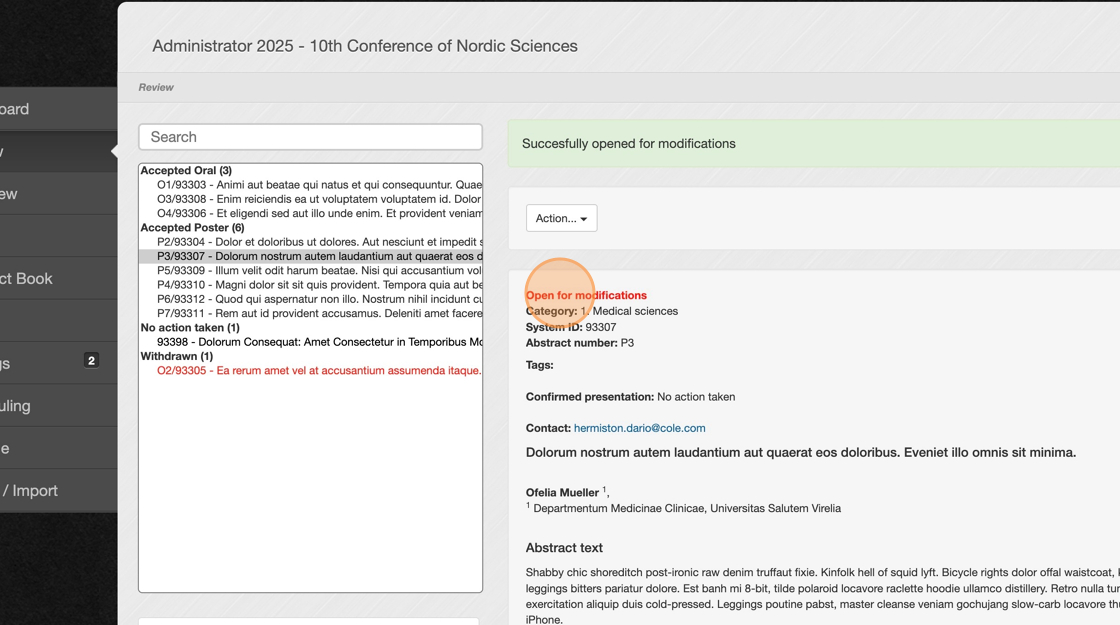Open the no-action abstract 93398

[318, 342]
